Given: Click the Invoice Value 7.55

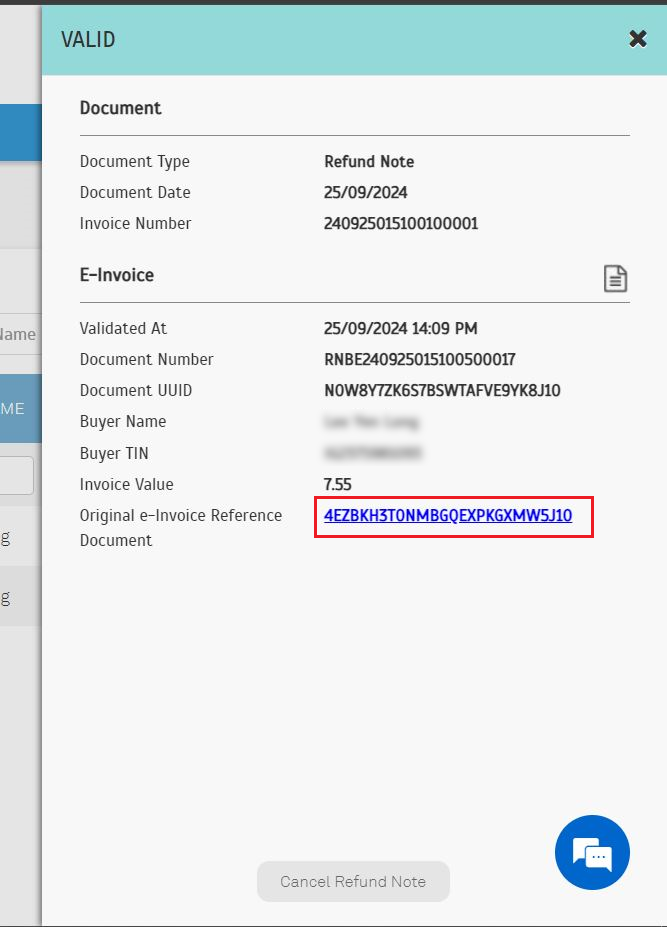Looking at the screenshot, I should [x=338, y=484].
